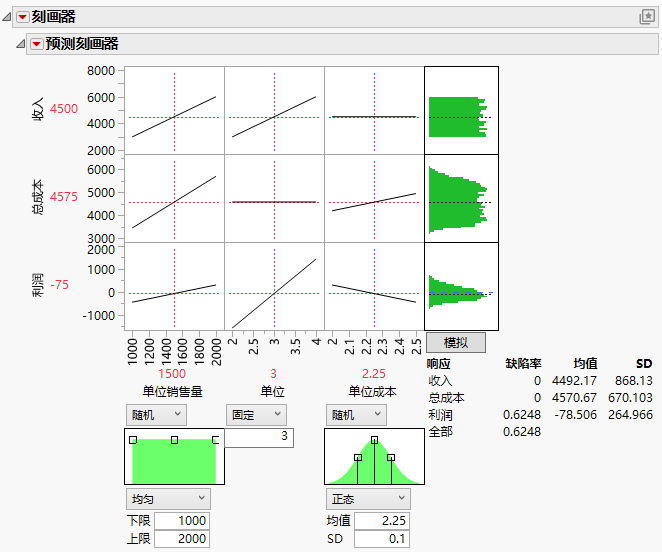Click the 总成本 simulation histogram
This screenshot has height=552, width=662.
(461, 198)
